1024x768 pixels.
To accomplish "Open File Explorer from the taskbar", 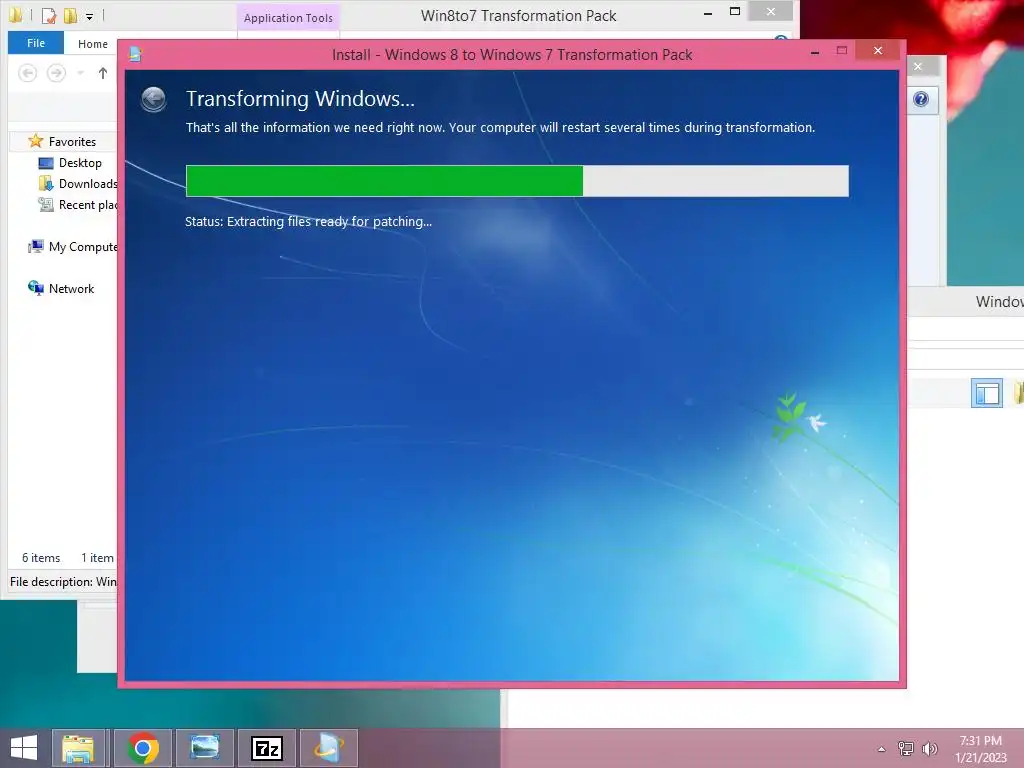I will (78, 748).
